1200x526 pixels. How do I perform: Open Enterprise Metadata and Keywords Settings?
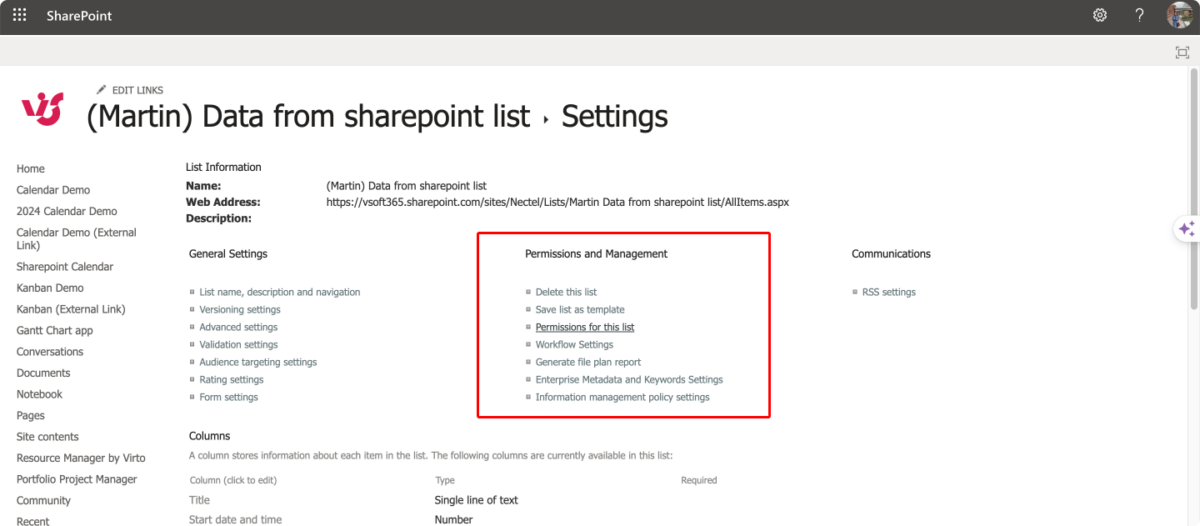(x=629, y=380)
